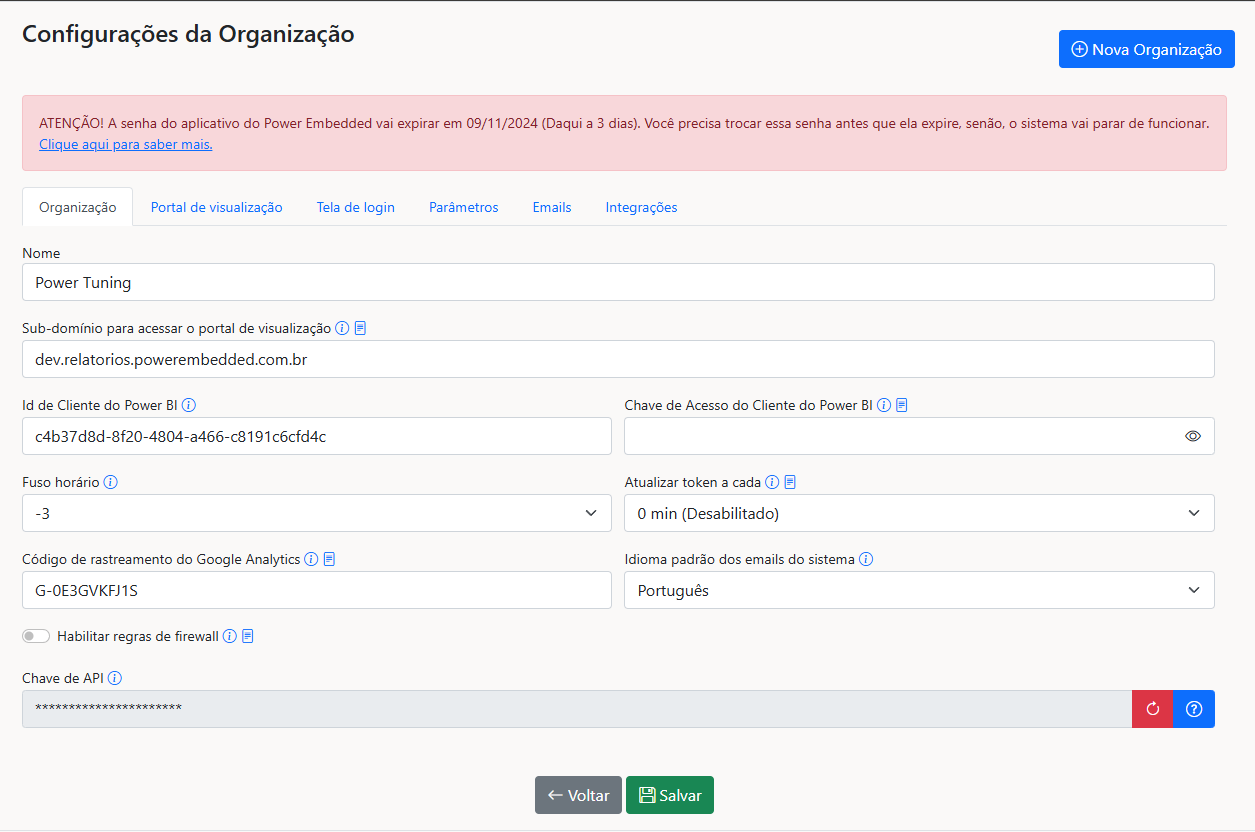
Task: Open API key help with blue question button
Action: (x=1194, y=709)
